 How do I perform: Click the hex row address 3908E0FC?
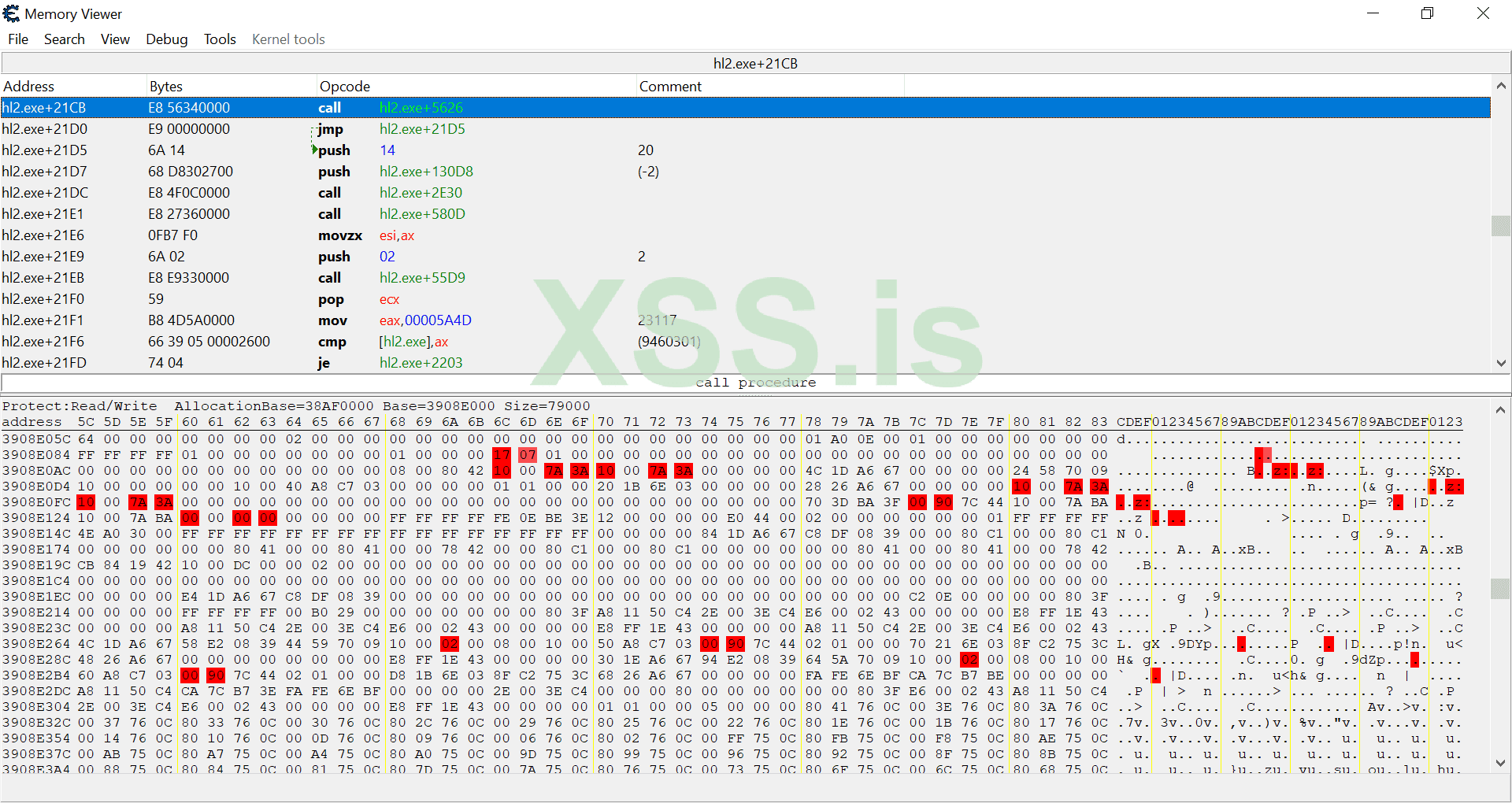(36, 502)
